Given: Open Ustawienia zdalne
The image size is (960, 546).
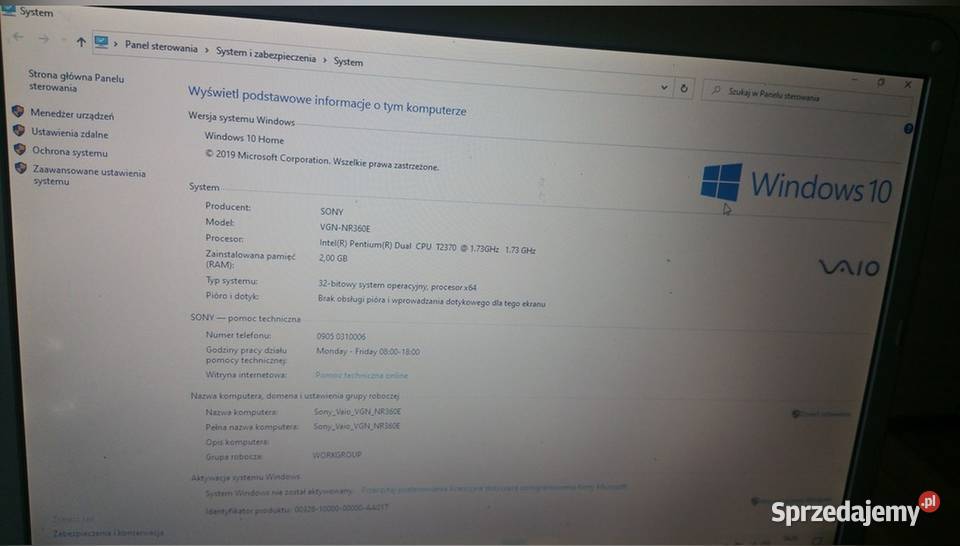Looking at the screenshot, I should pyautogui.click(x=70, y=133).
